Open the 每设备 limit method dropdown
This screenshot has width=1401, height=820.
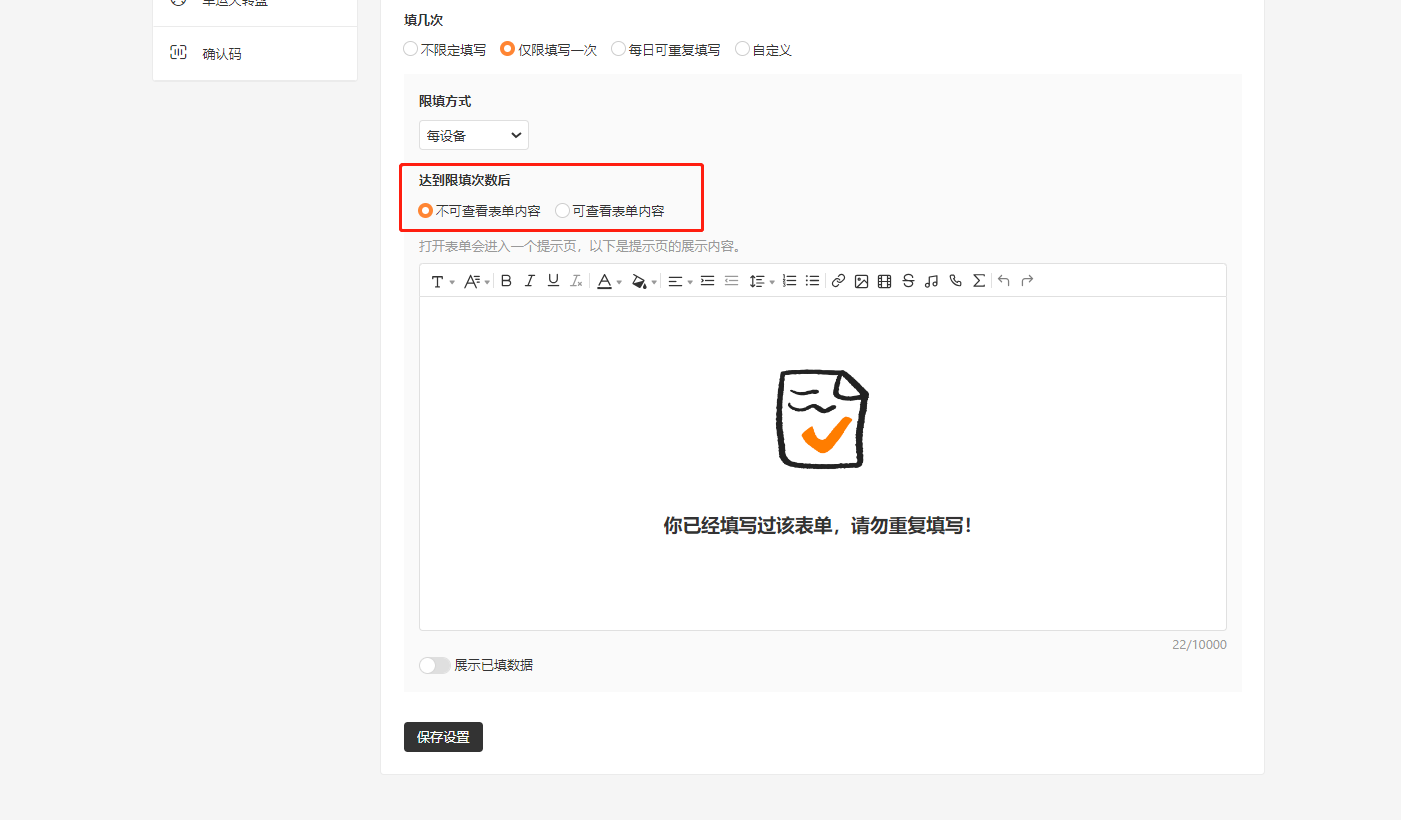point(473,135)
